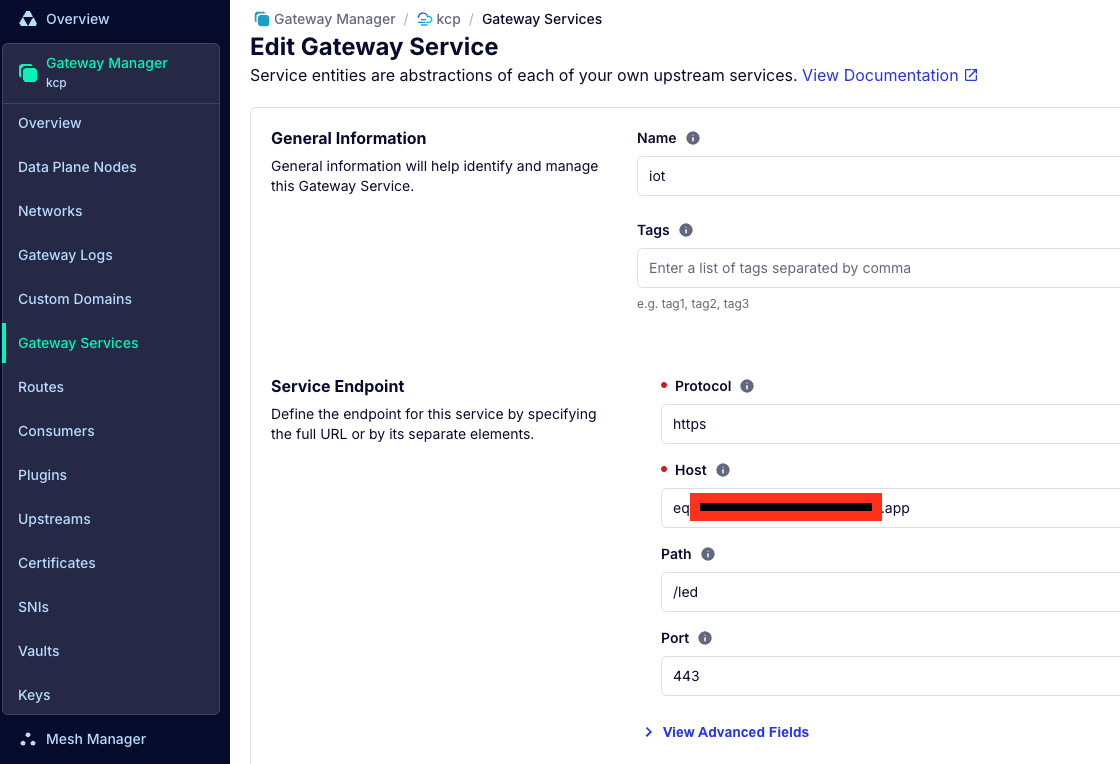
Task: Click the Overview triangle icon in top sidebar
Action: point(28,19)
